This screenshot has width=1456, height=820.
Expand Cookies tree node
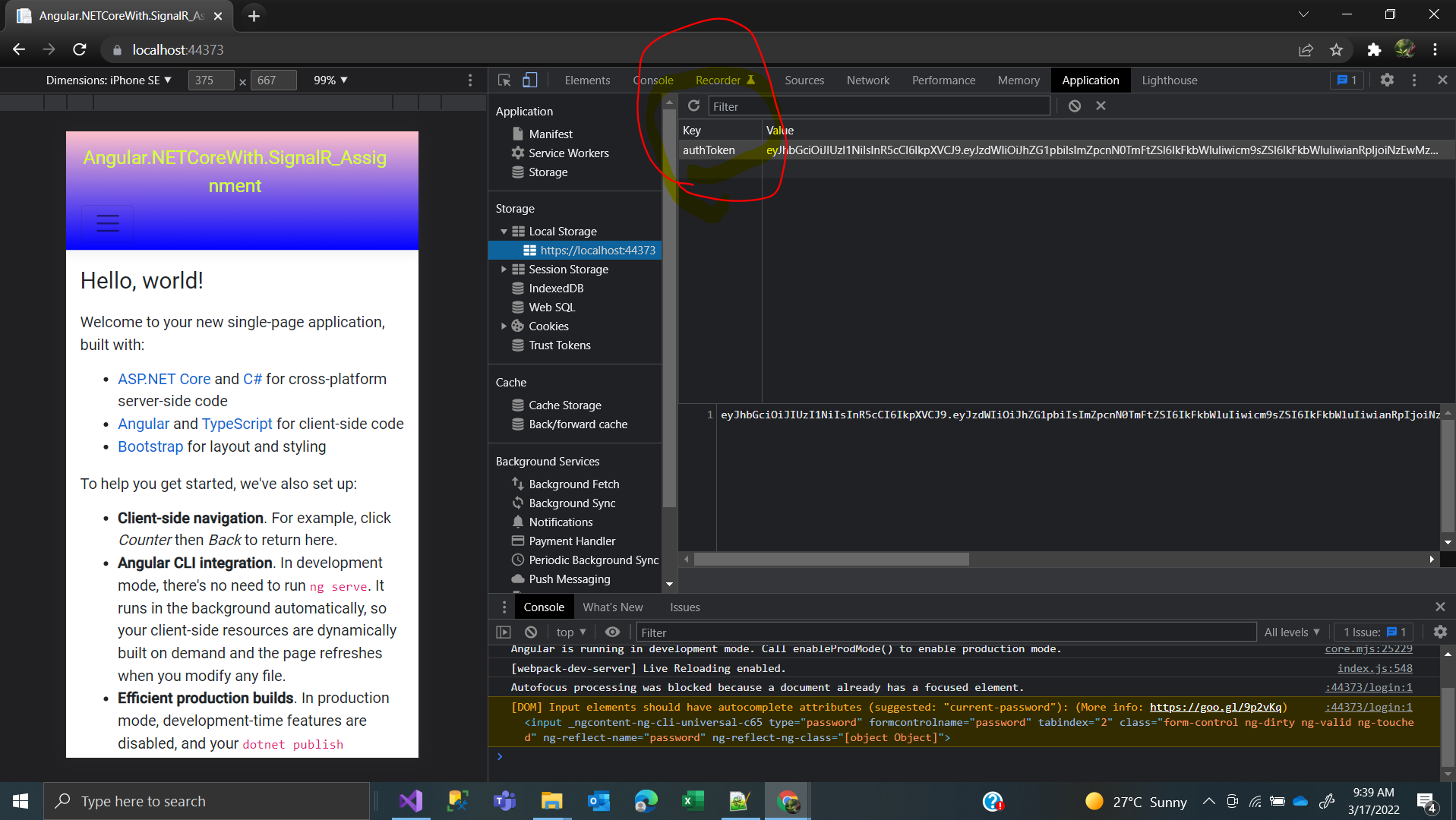pos(504,326)
